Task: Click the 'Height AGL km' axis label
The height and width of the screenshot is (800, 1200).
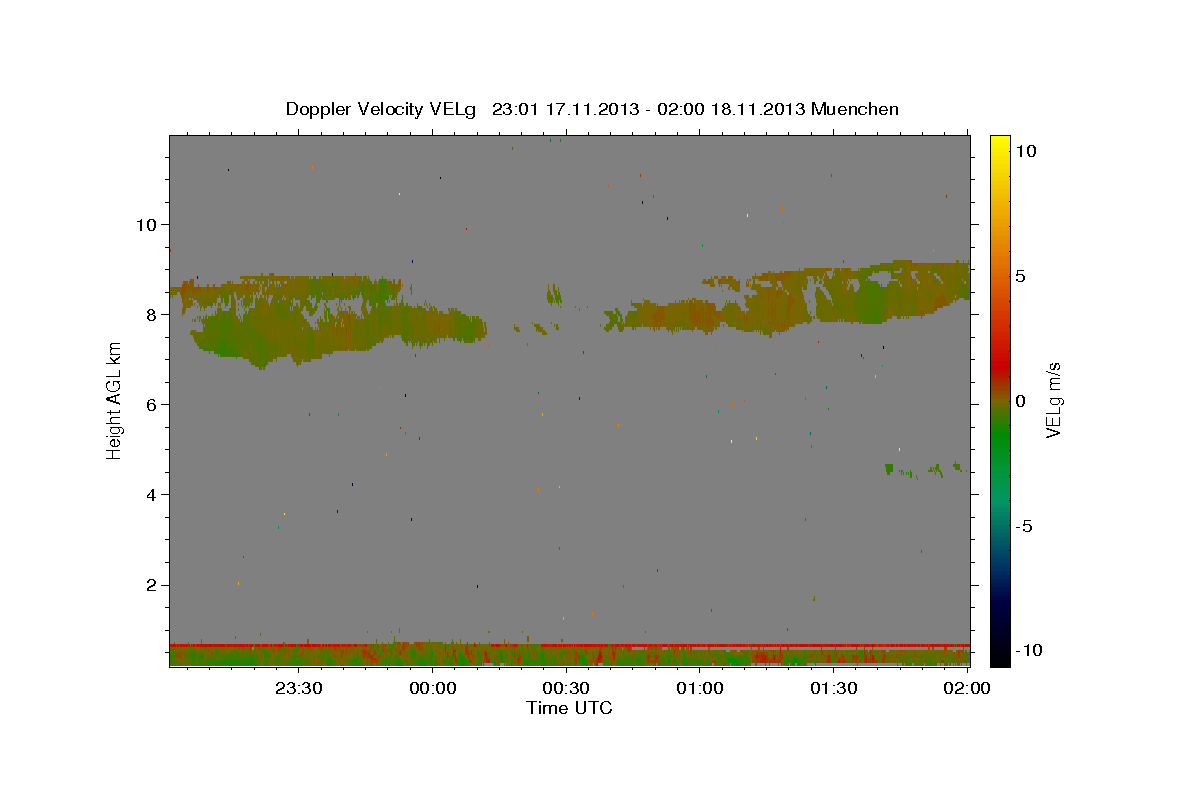Action: [x=114, y=400]
